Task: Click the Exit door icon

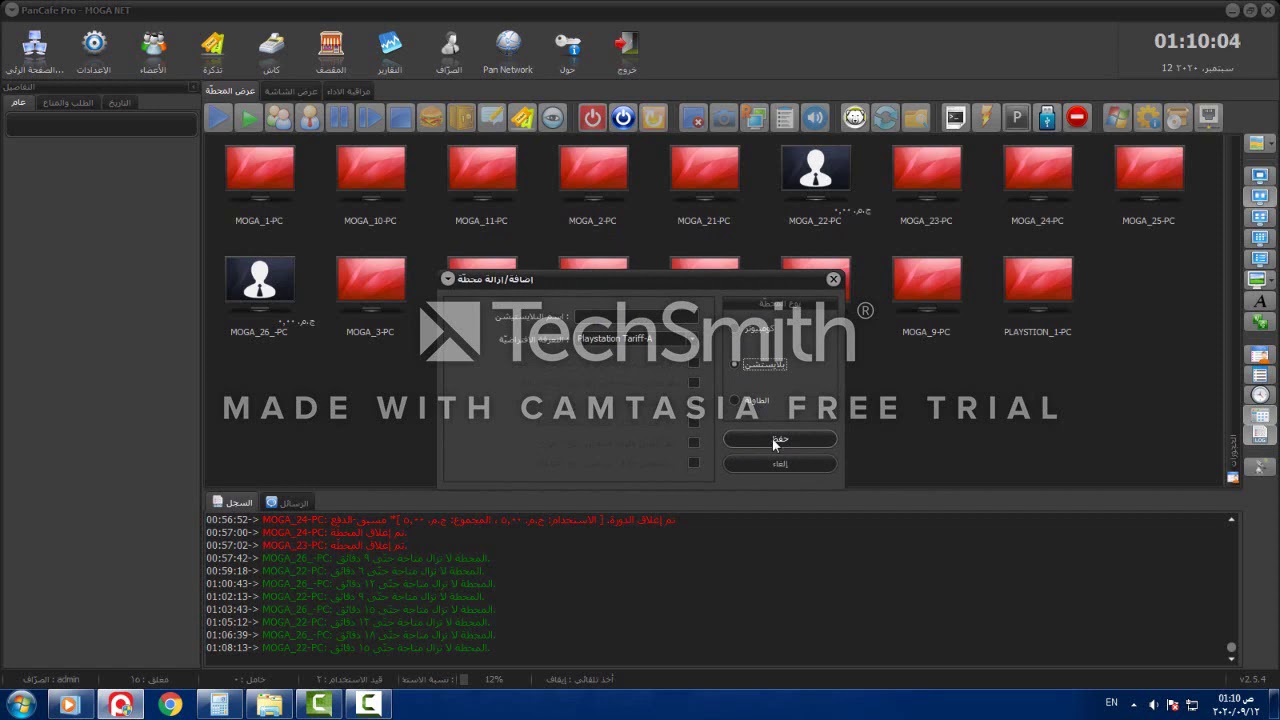Action: [626, 51]
